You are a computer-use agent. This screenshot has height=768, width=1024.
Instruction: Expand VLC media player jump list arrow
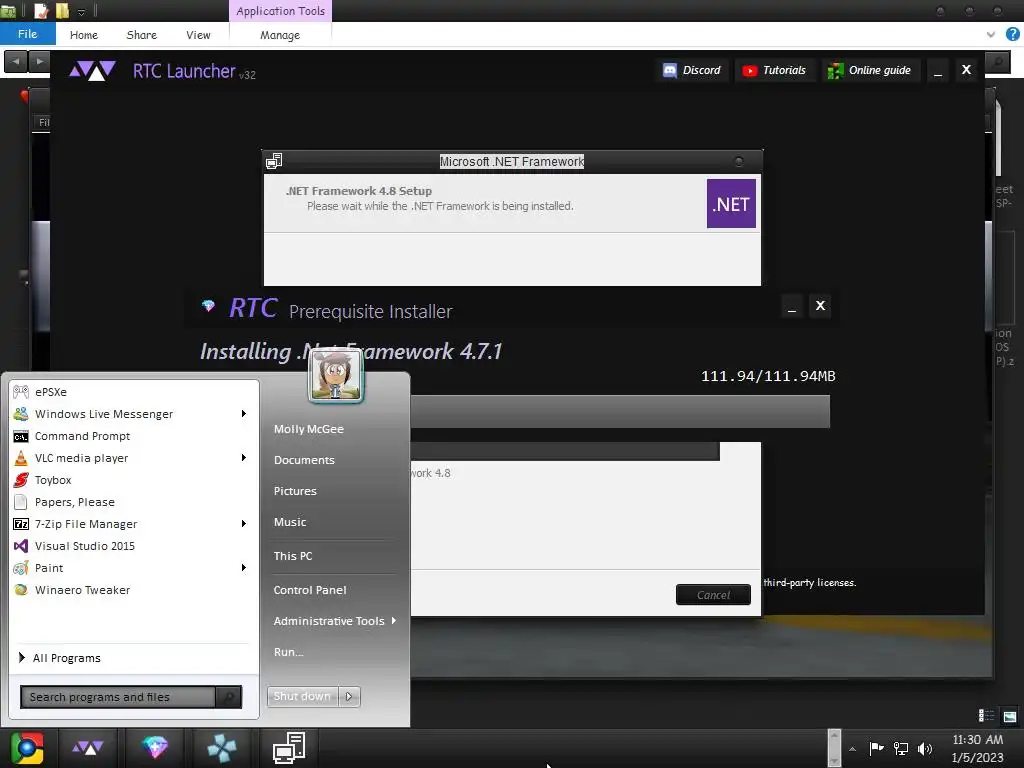pos(244,458)
